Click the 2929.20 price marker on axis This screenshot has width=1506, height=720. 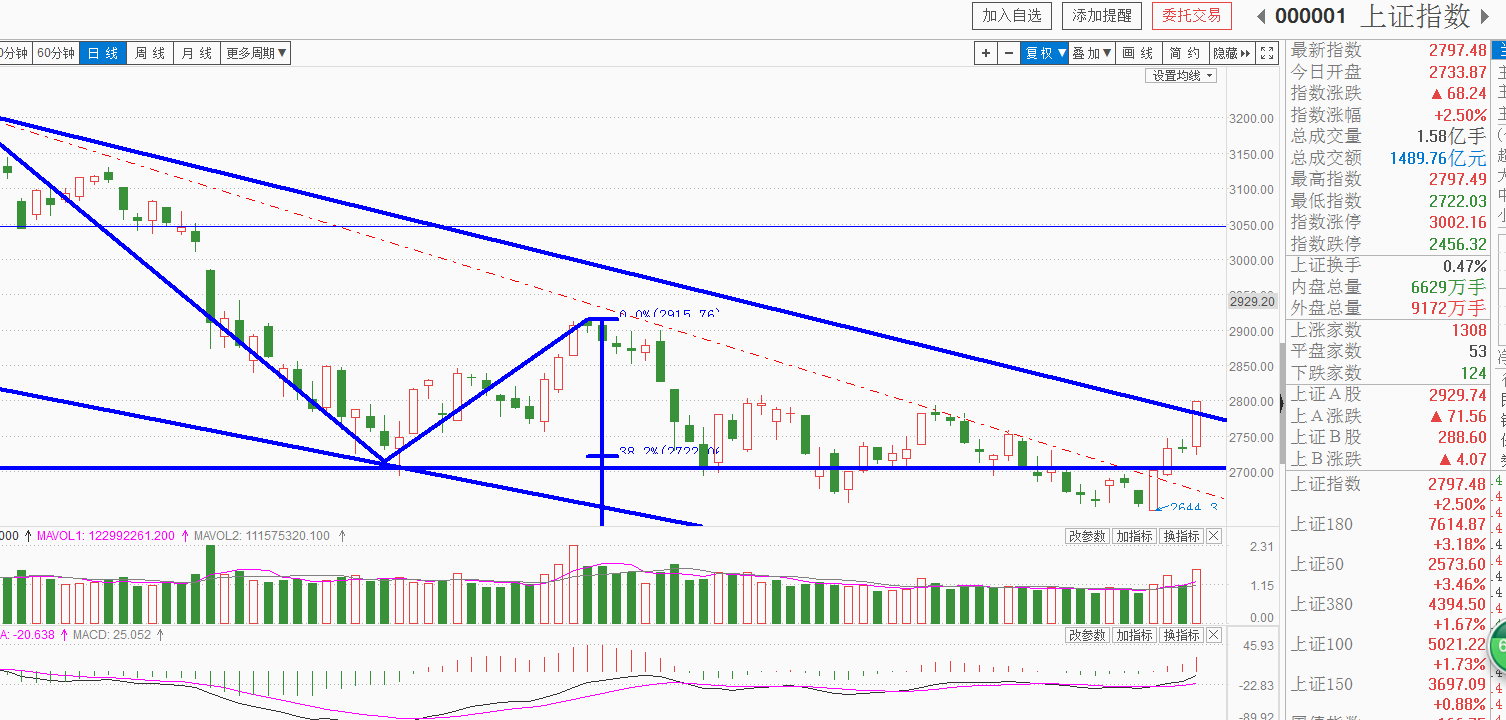1254,300
